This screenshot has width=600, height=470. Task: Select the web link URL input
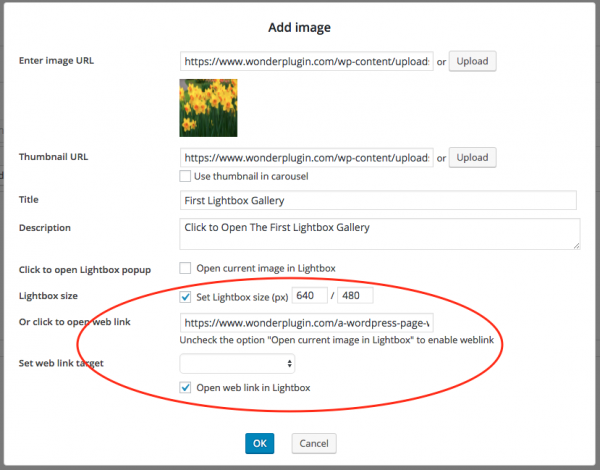[306, 323]
